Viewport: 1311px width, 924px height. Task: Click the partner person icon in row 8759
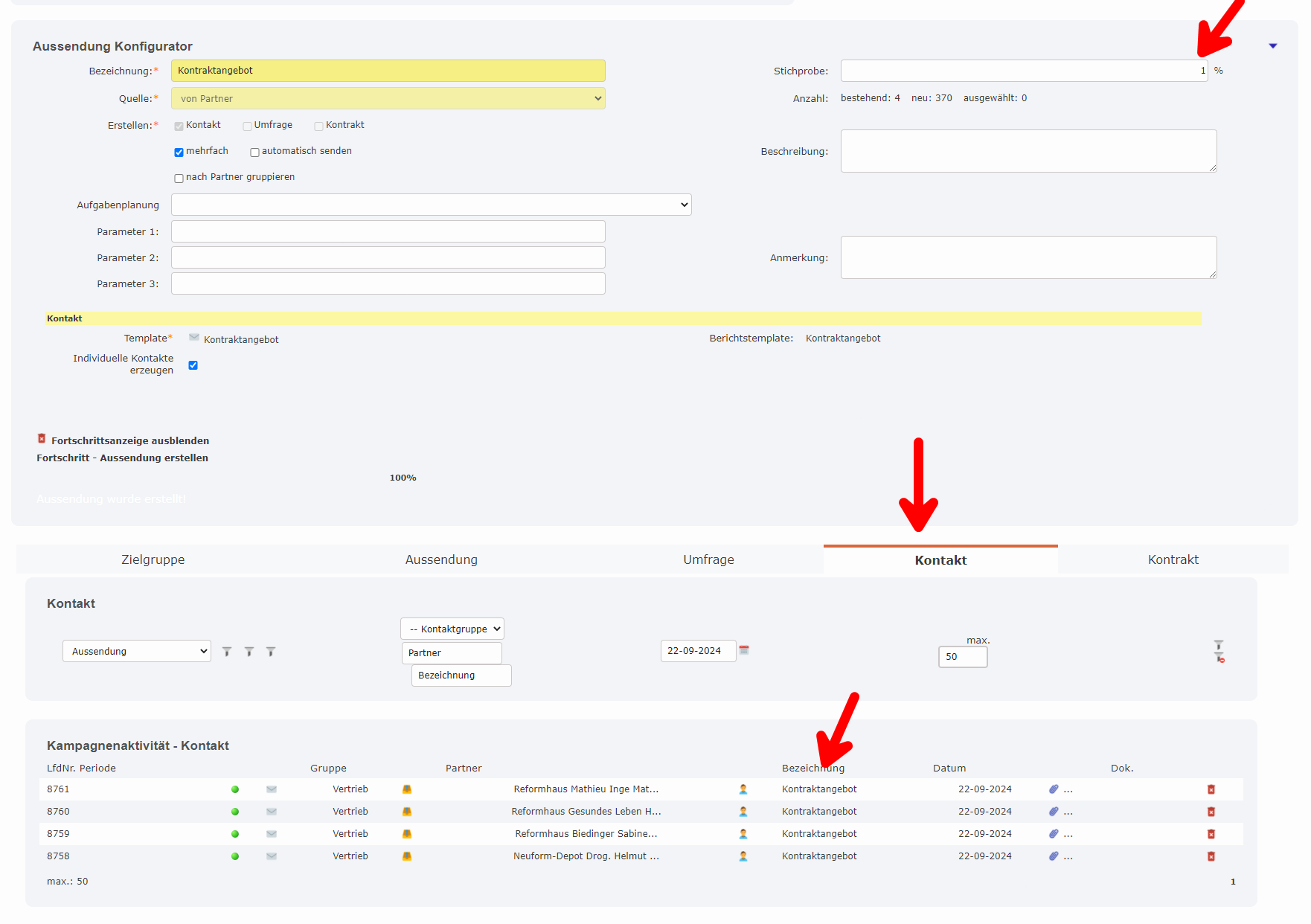pos(743,834)
